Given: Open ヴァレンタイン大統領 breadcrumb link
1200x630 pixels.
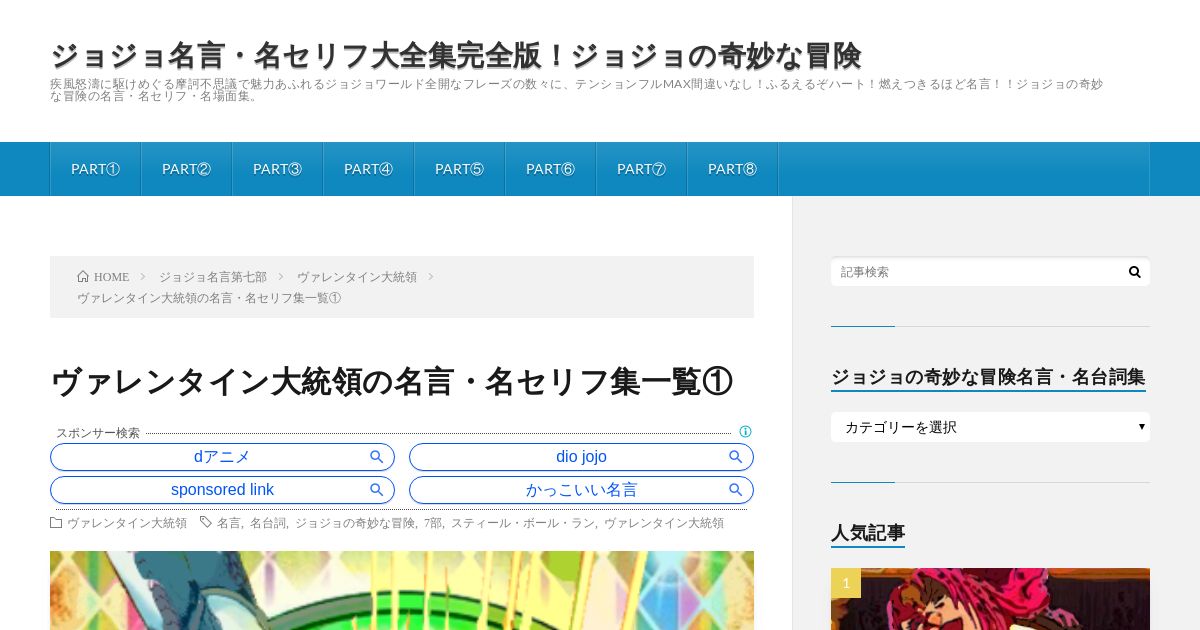Looking at the screenshot, I should tap(357, 277).
